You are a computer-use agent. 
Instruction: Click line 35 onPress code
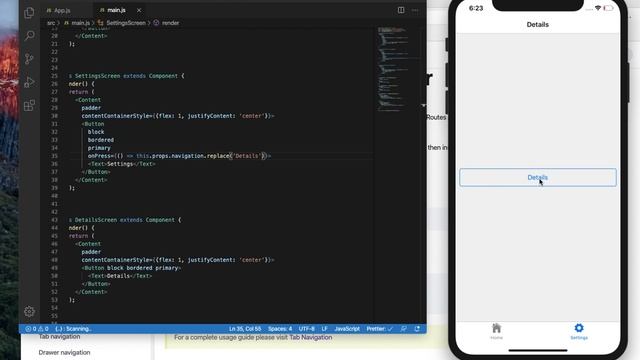click(179, 156)
